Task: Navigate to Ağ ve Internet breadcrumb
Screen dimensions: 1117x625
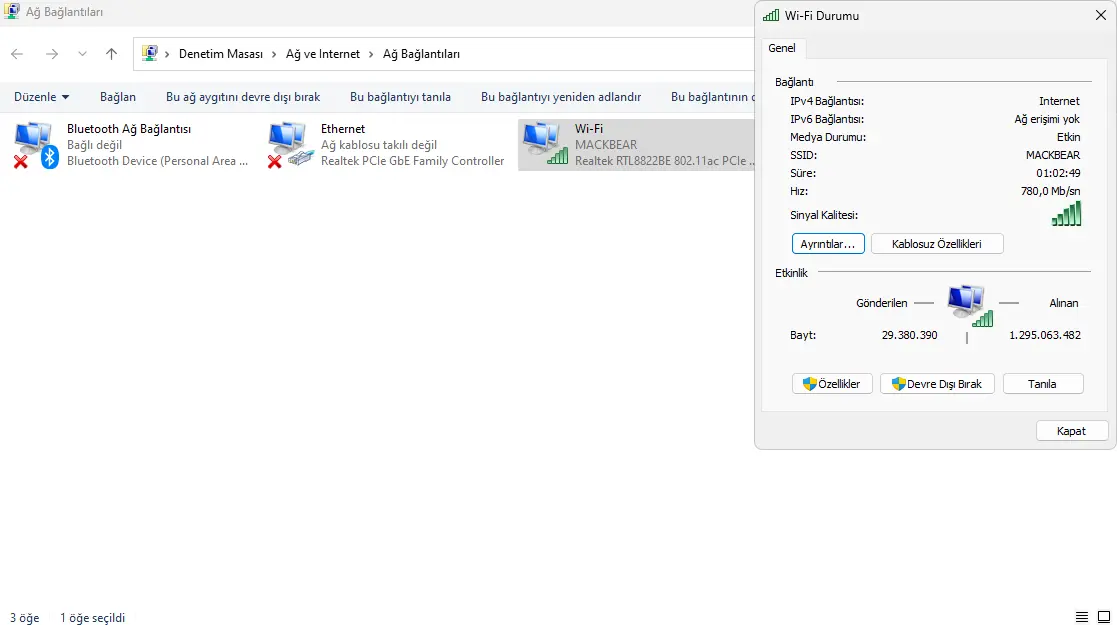Action: point(323,54)
